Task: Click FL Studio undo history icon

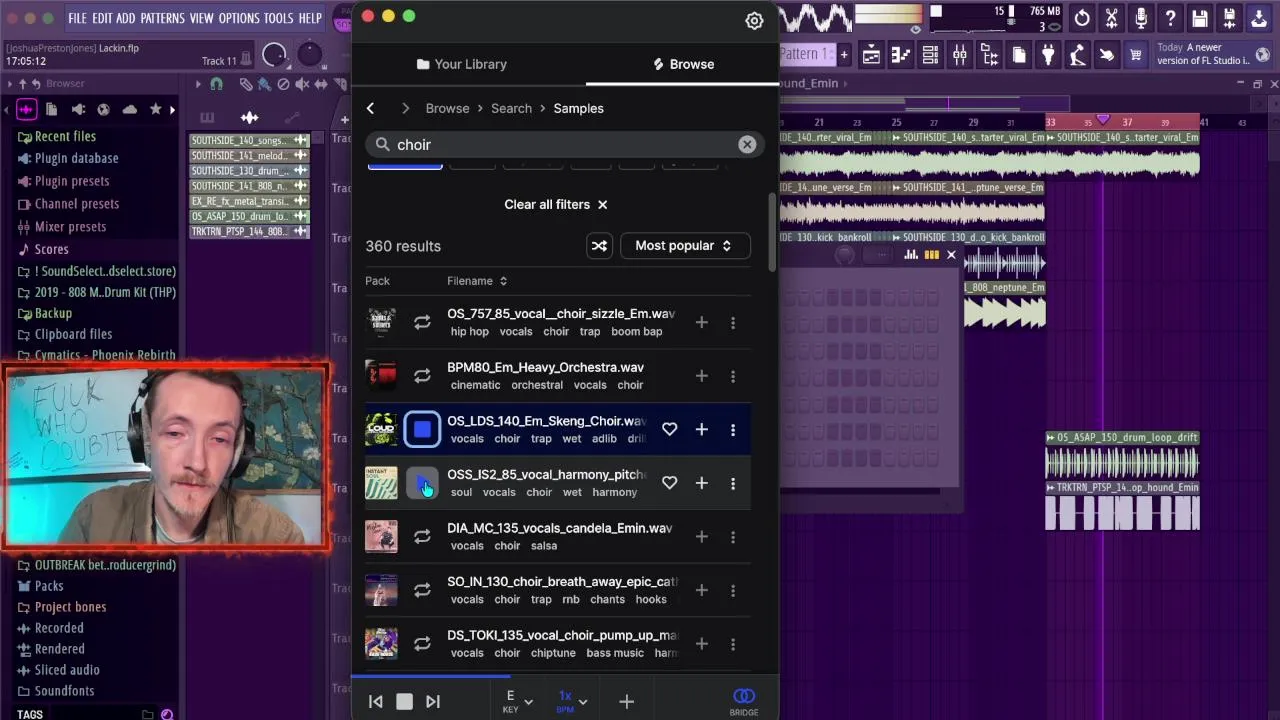Action: pos(1082,18)
